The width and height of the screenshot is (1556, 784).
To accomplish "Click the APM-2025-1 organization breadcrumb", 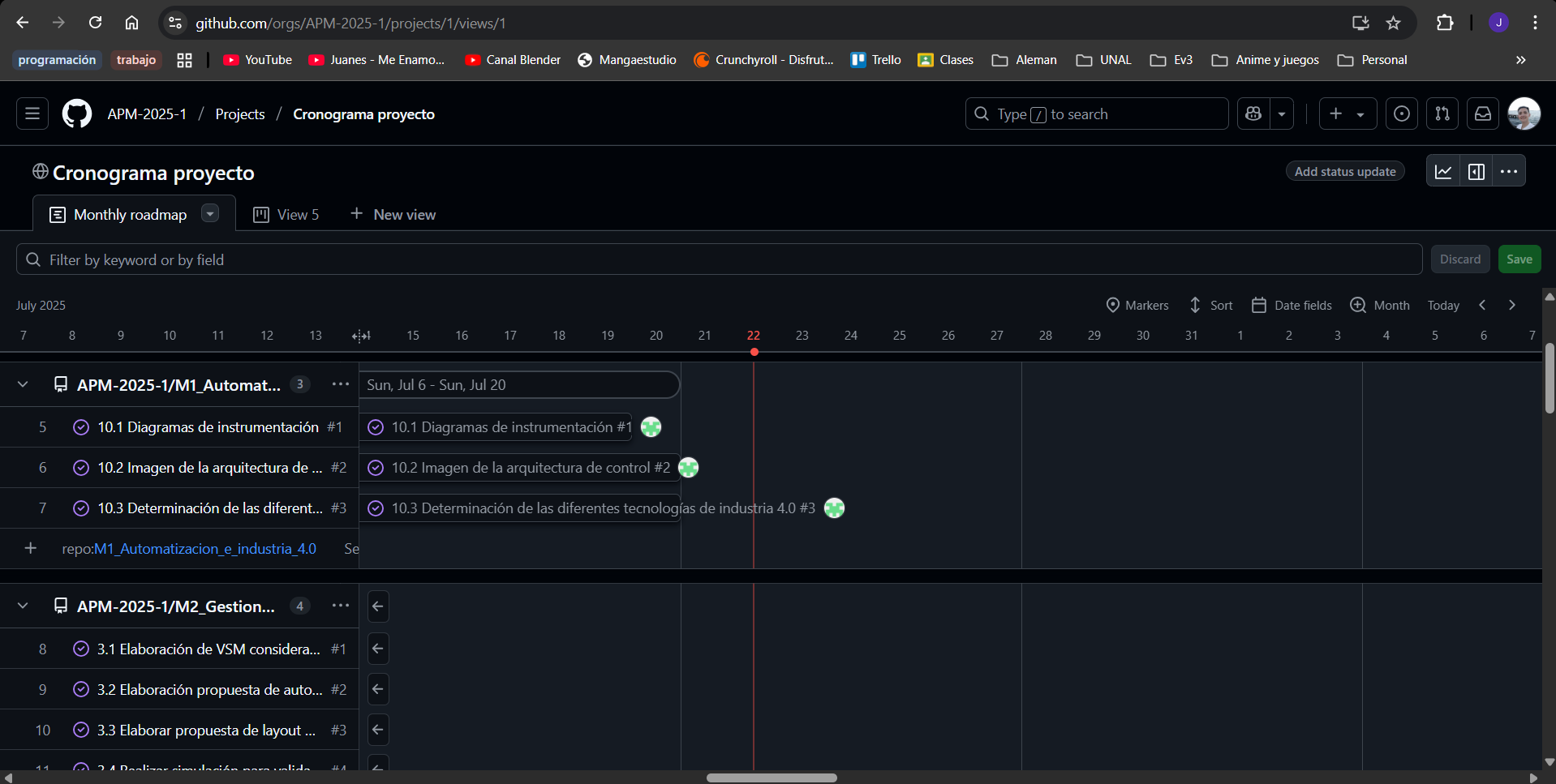I will coord(147,114).
